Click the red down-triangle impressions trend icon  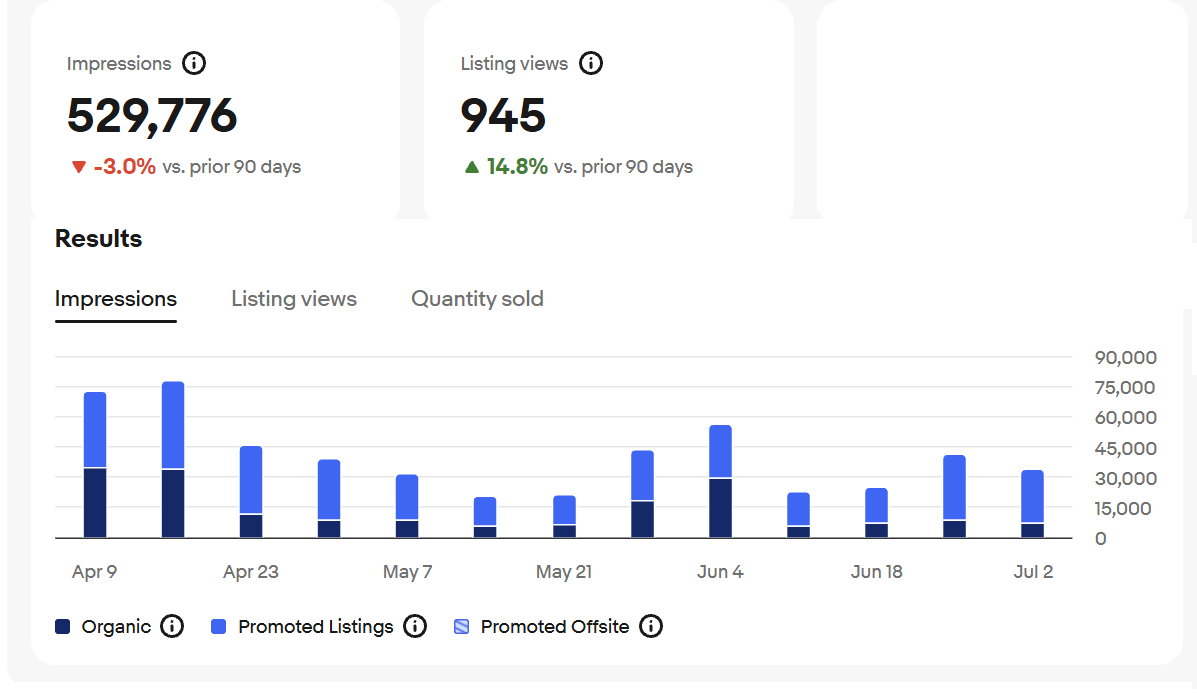[x=79, y=167]
